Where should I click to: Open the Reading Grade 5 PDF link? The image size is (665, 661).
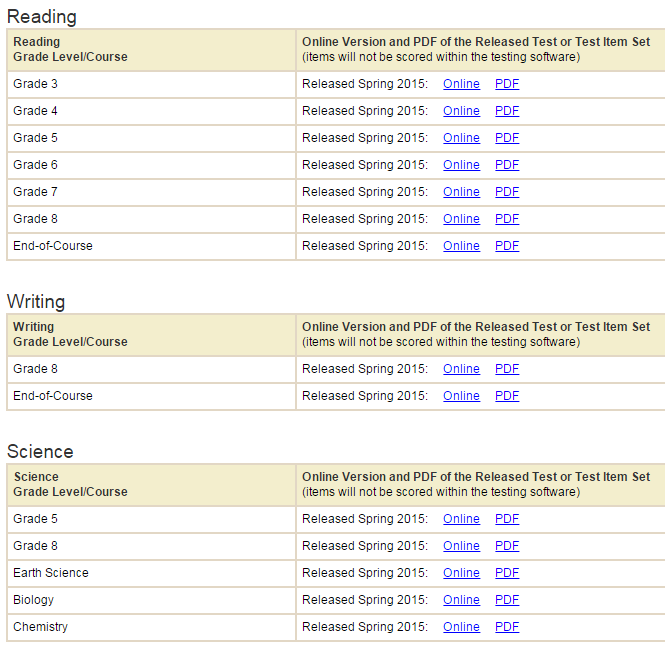(x=507, y=138)
